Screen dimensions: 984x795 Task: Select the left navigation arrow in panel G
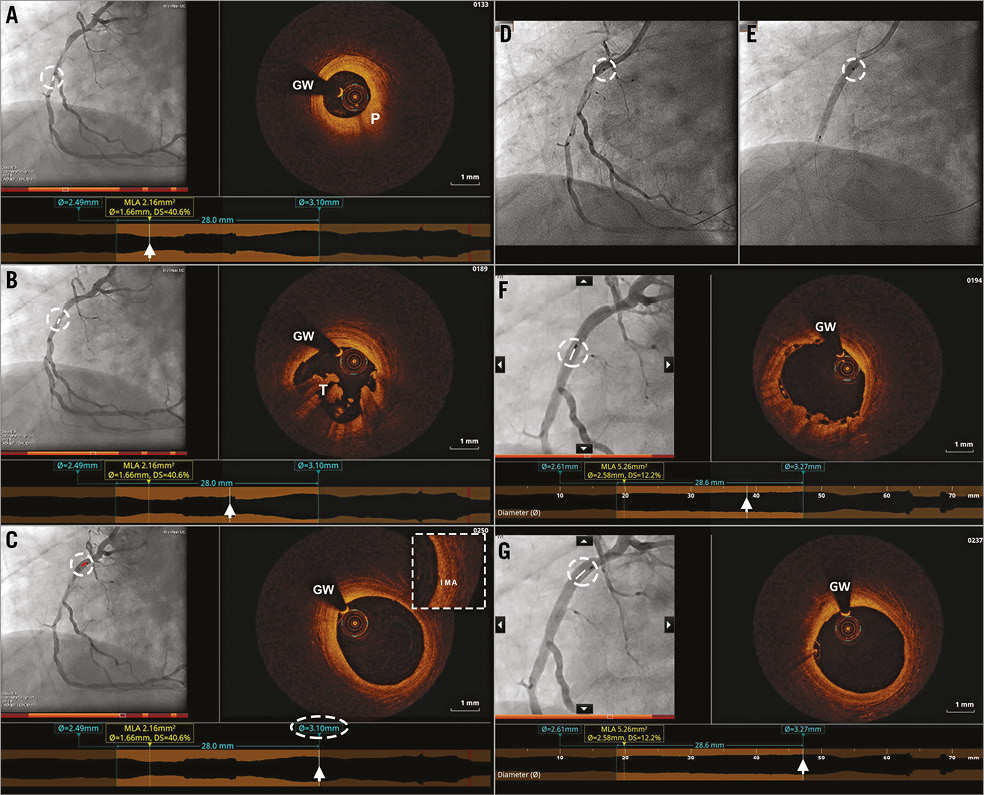(x=499, y=624)
